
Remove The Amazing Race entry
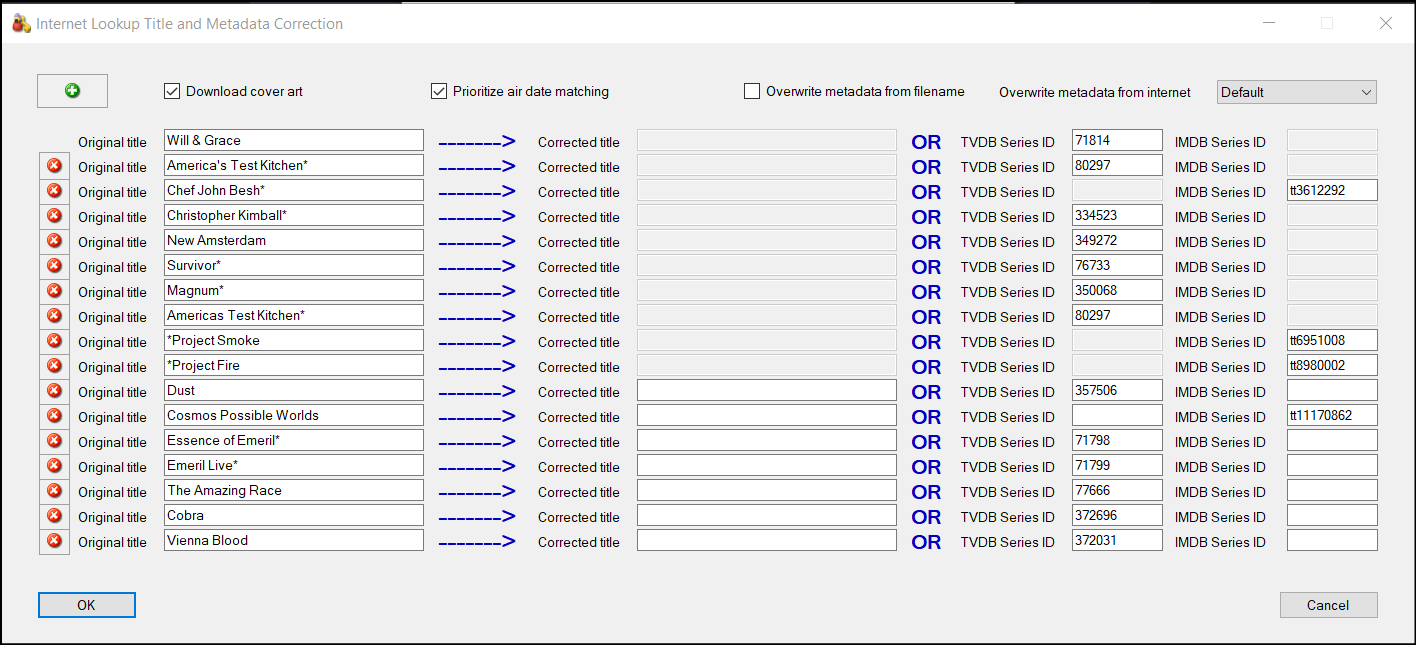(54, 491)
